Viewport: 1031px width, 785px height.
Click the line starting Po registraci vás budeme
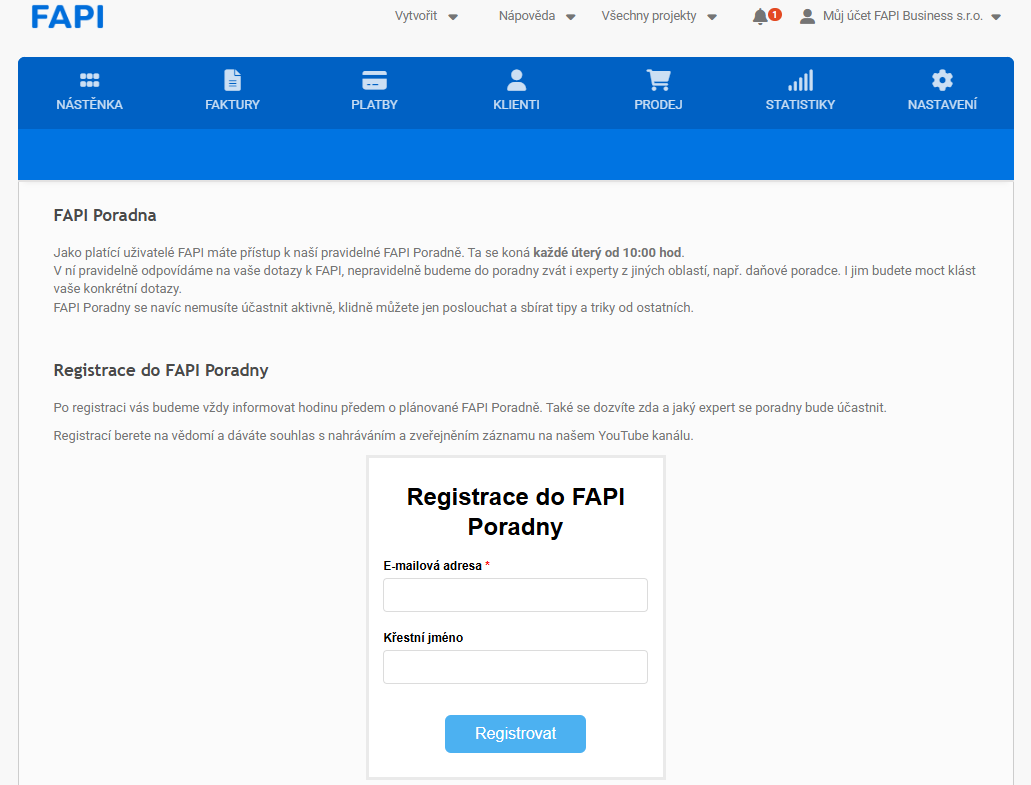[x=470, y=408]
